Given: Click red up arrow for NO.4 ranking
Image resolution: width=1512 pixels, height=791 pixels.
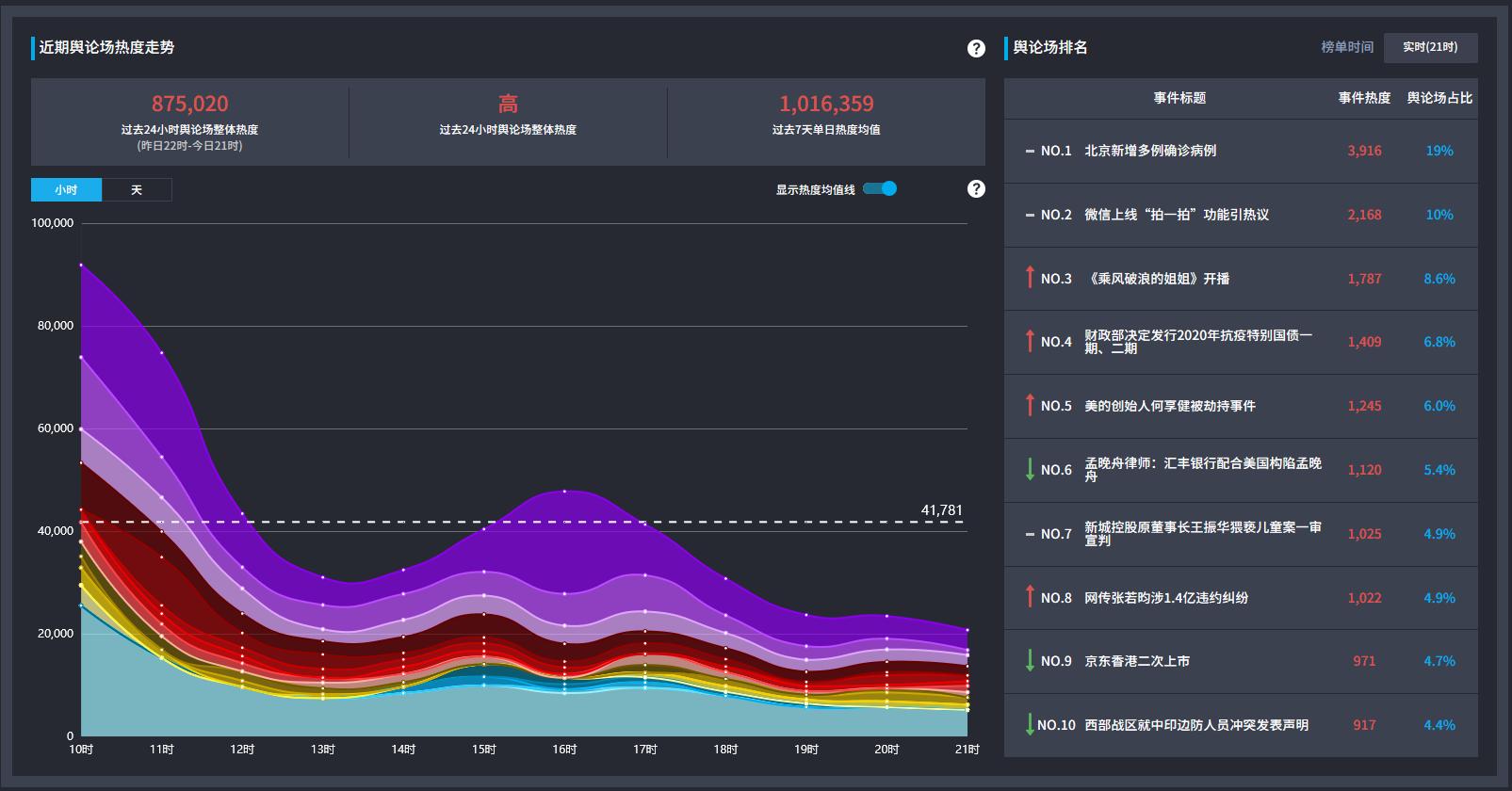Looking at the screenshot, I should point(1030,341).
